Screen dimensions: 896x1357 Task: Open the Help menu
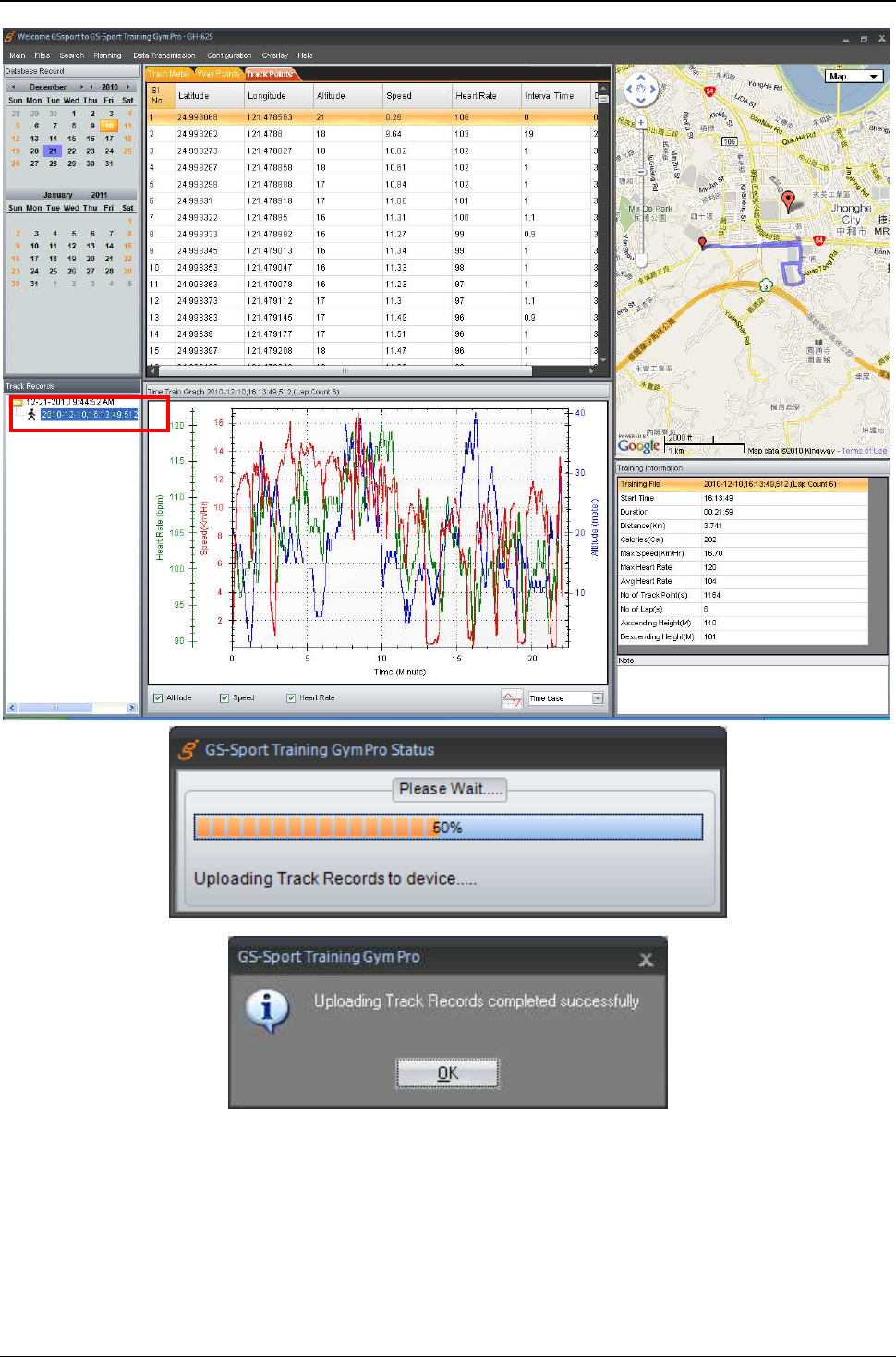tap(305, 55)
